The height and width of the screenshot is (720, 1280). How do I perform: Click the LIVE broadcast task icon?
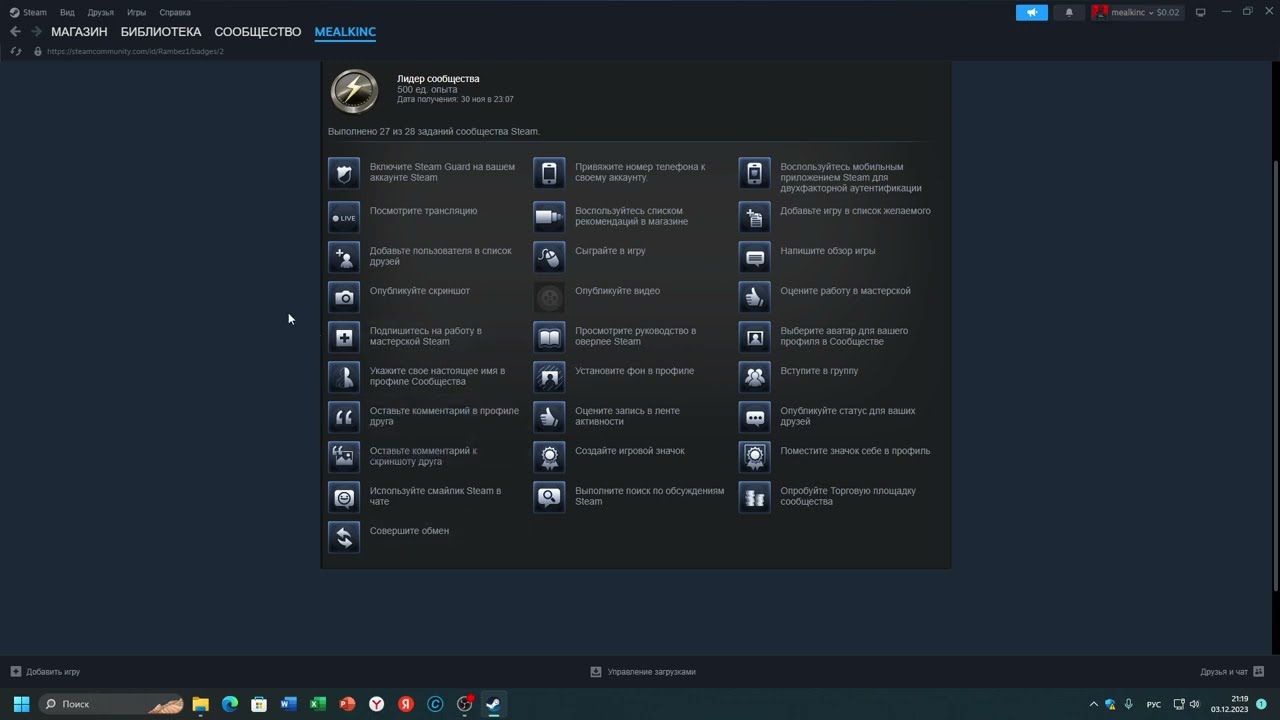(x=344, y=217)
